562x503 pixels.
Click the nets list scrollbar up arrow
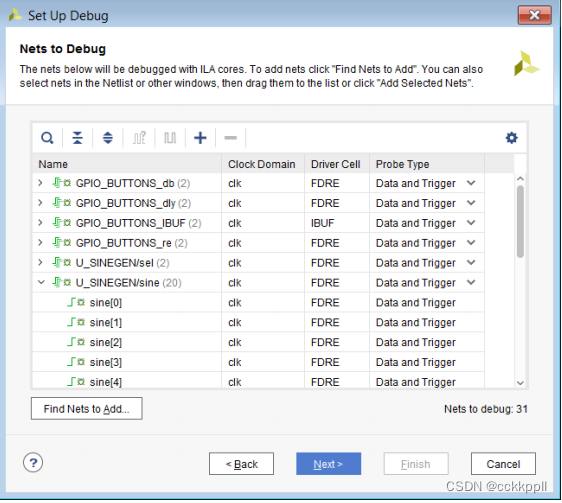point(520,179)
